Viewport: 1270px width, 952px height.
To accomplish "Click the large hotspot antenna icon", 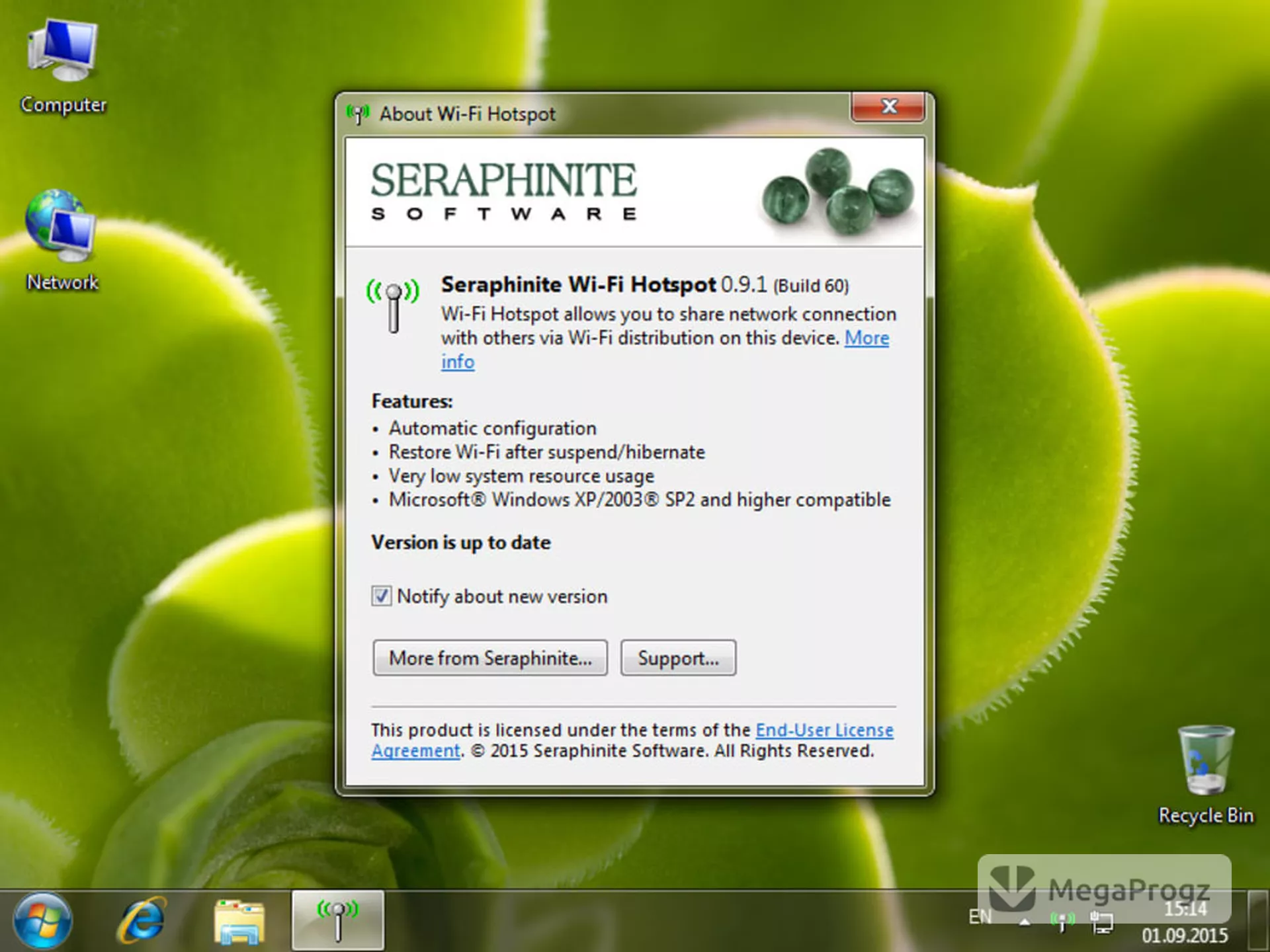I will pos(394,305).
